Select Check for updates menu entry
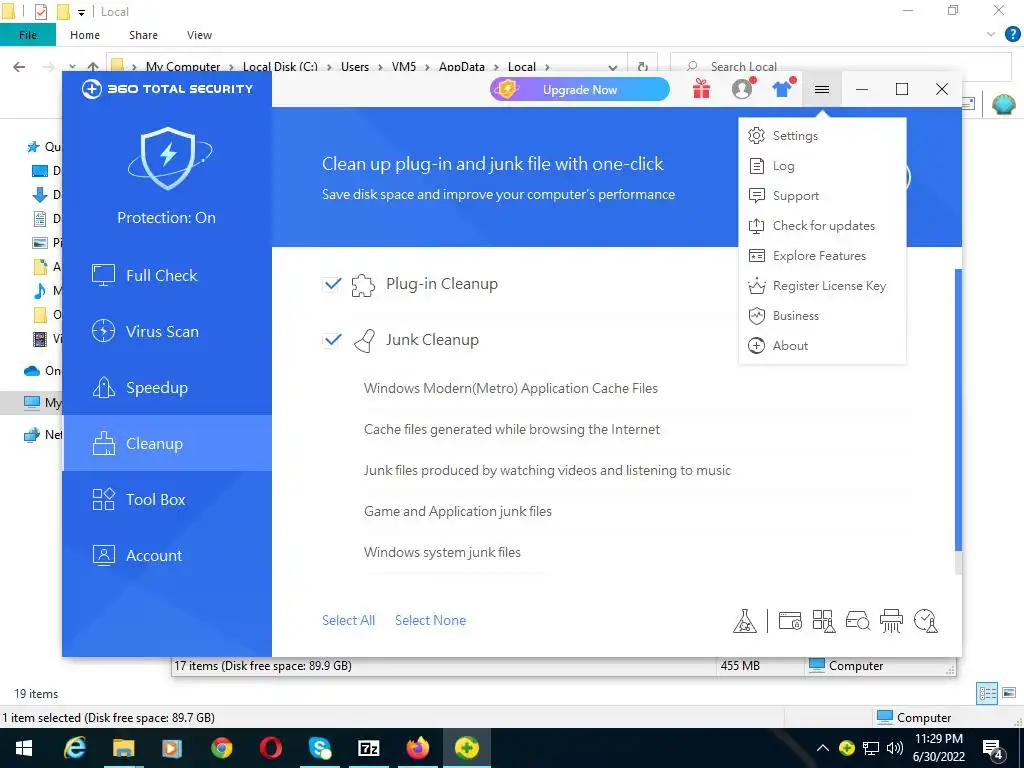1024x768 pixels. pos(822,226)
